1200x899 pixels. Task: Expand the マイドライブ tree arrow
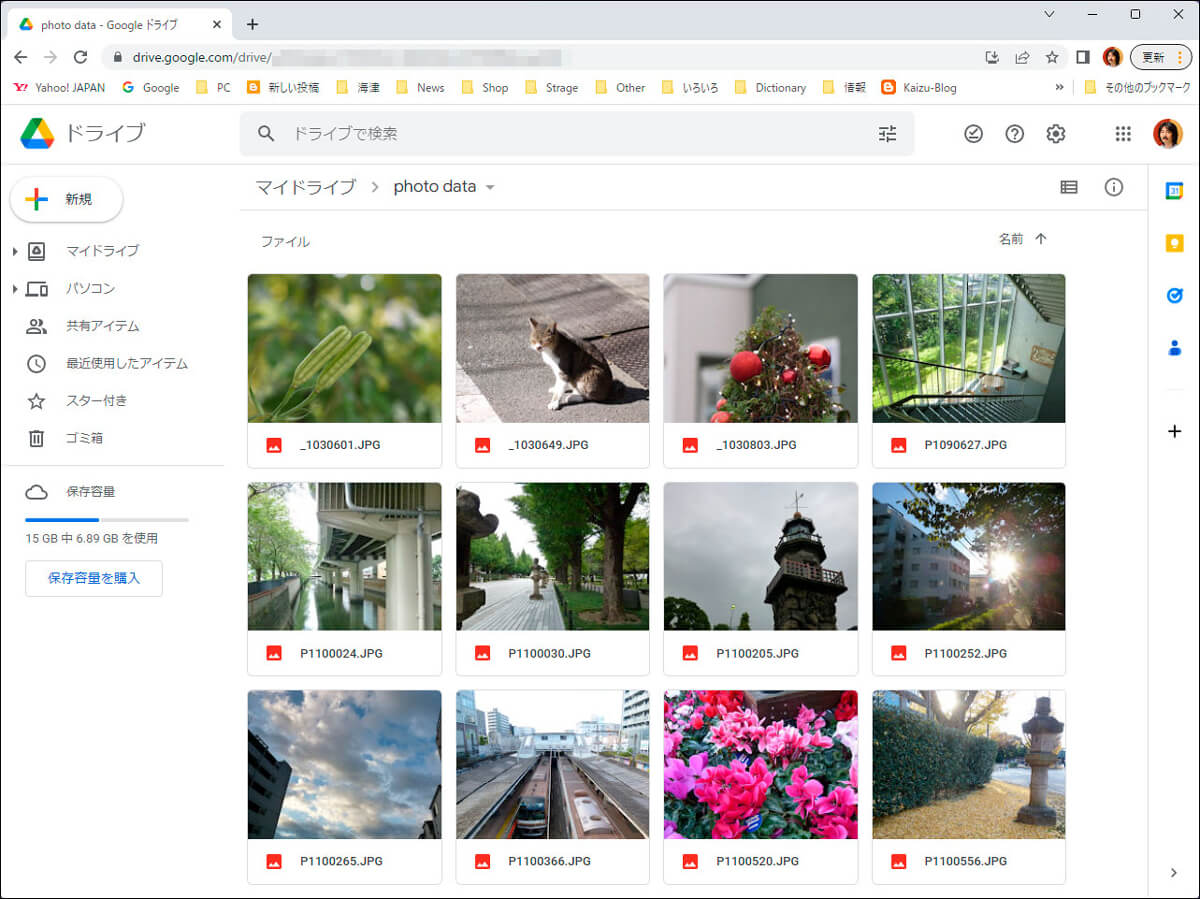15,251
